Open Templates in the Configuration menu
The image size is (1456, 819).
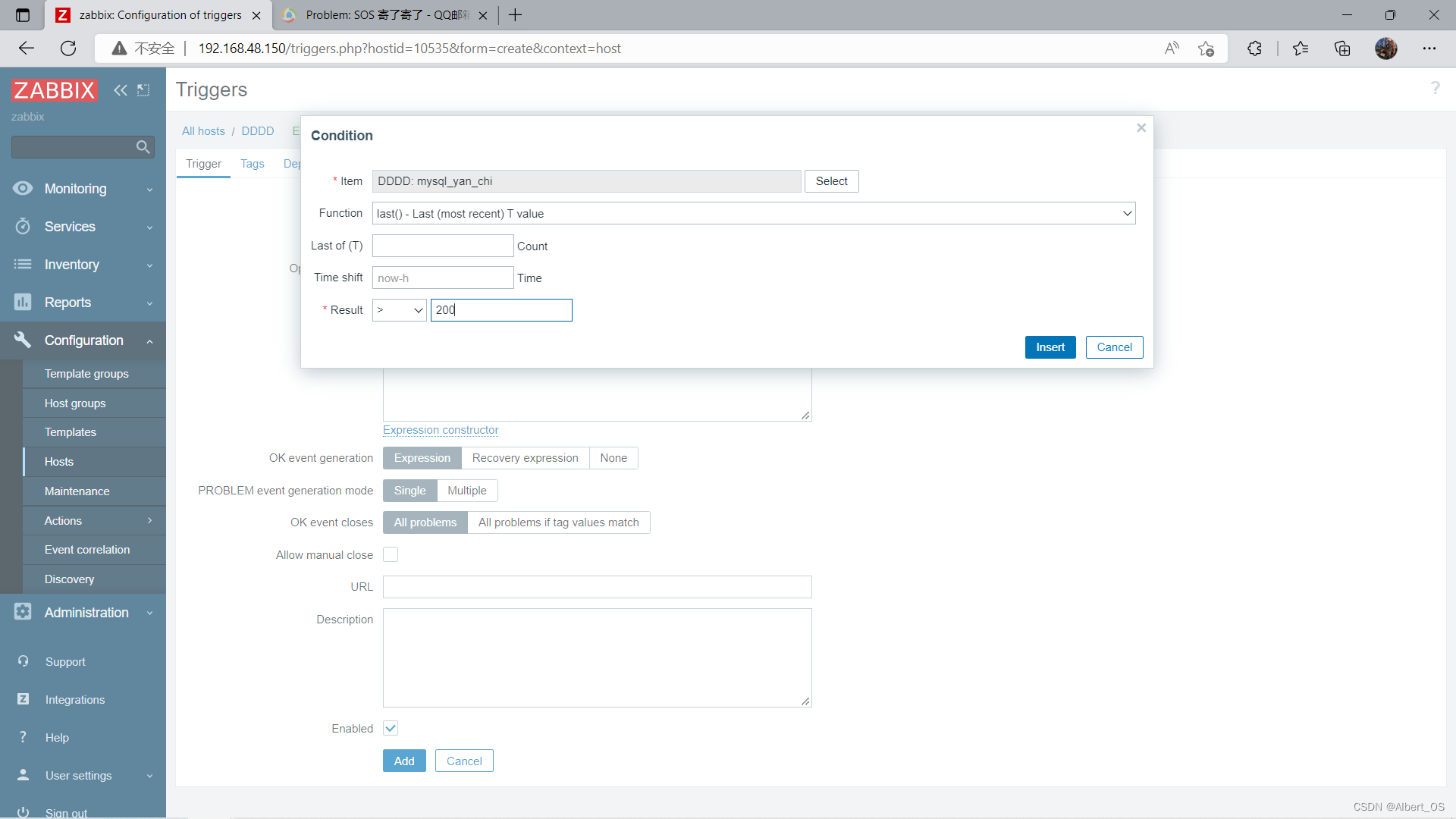94,432
